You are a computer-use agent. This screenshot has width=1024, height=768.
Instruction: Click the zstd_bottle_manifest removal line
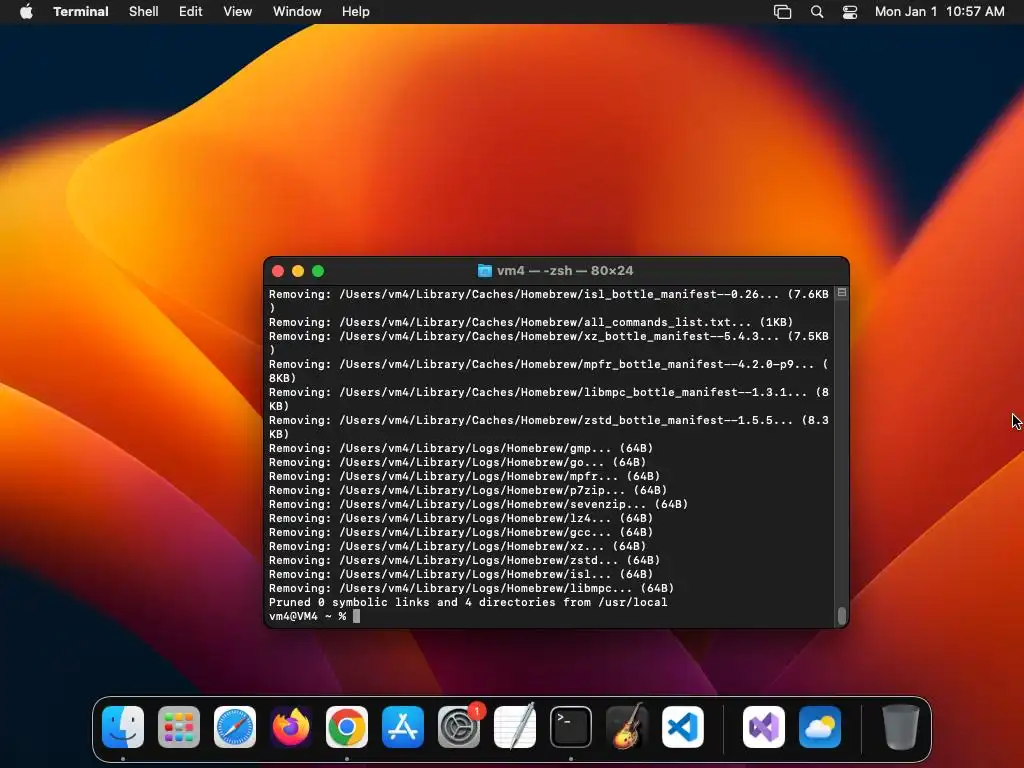click(549, 427)
